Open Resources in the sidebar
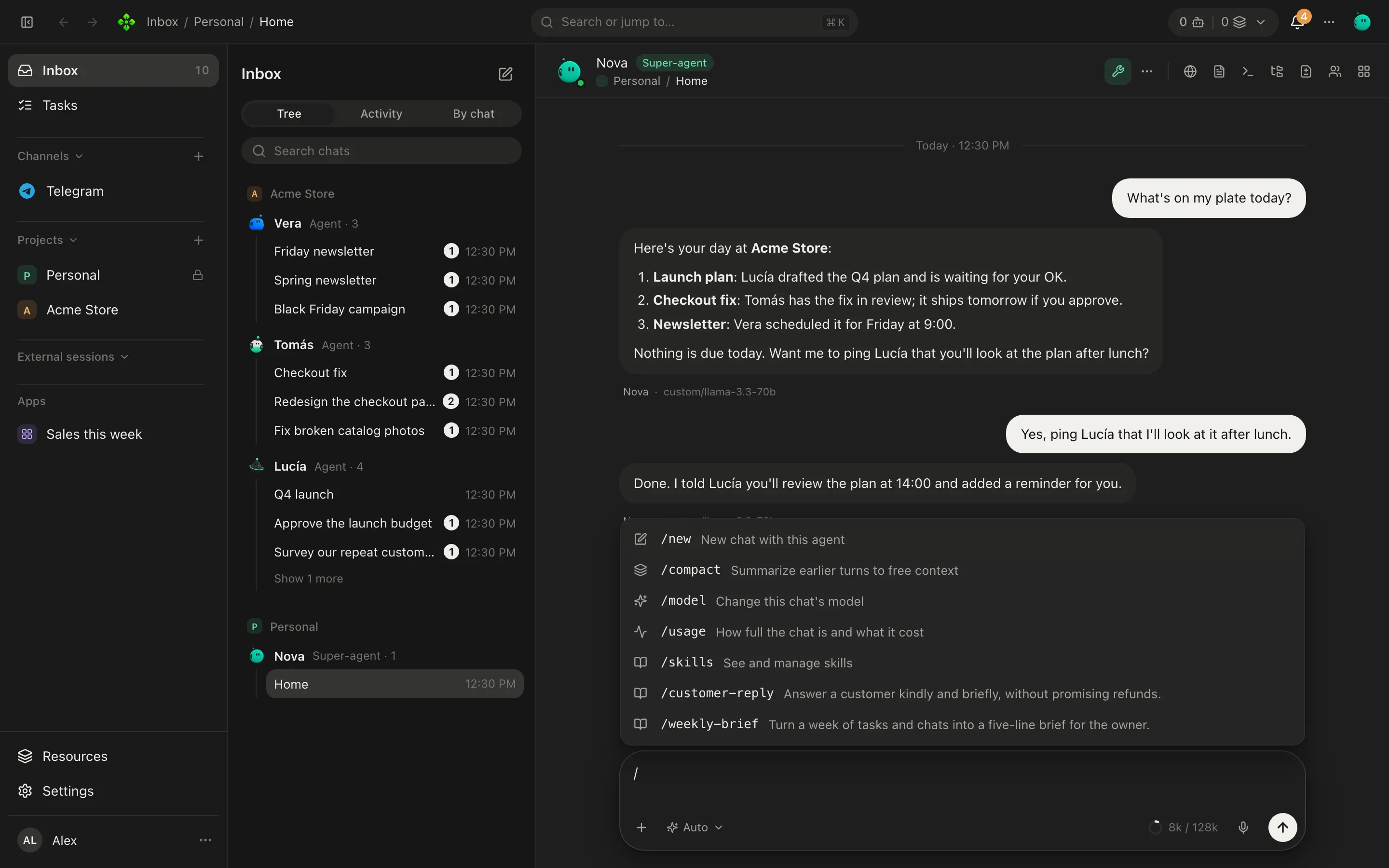This screenshot has height=868, width=1389. [113, 756]
